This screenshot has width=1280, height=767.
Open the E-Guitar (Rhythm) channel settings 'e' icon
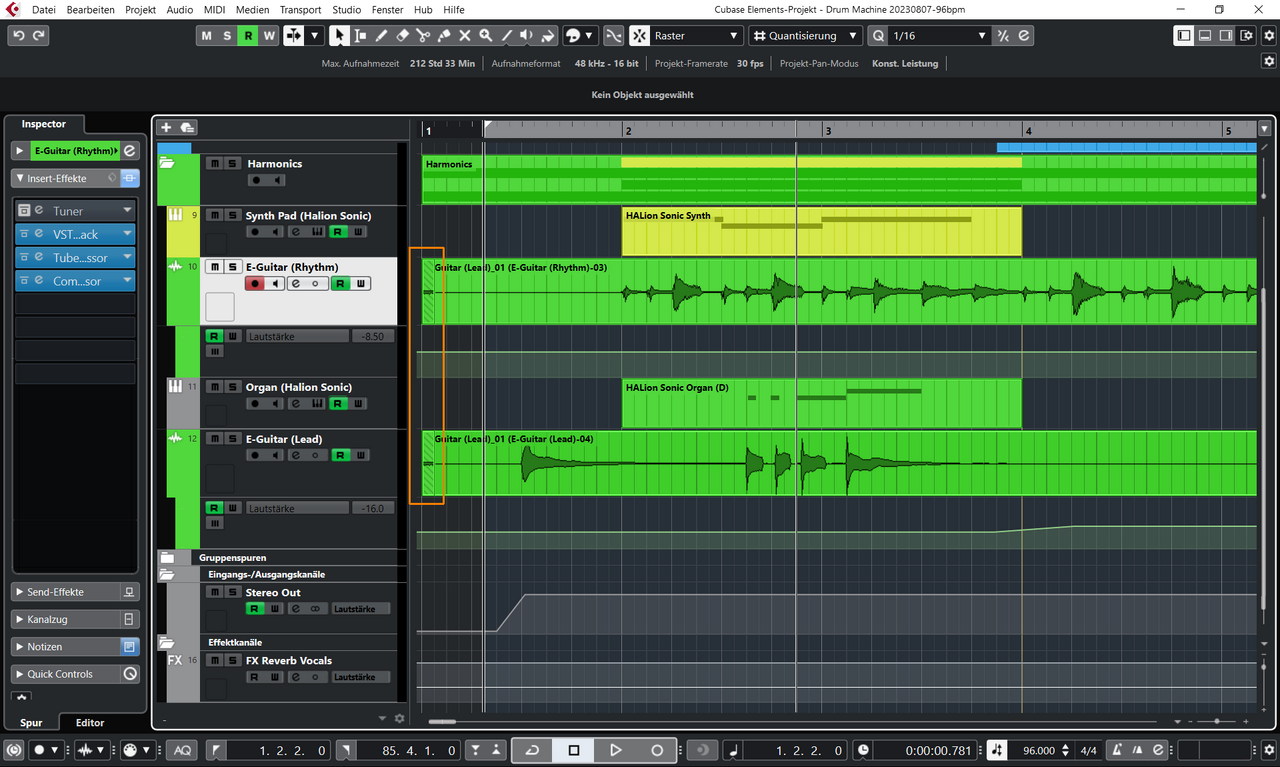click(x=130, y=151)
